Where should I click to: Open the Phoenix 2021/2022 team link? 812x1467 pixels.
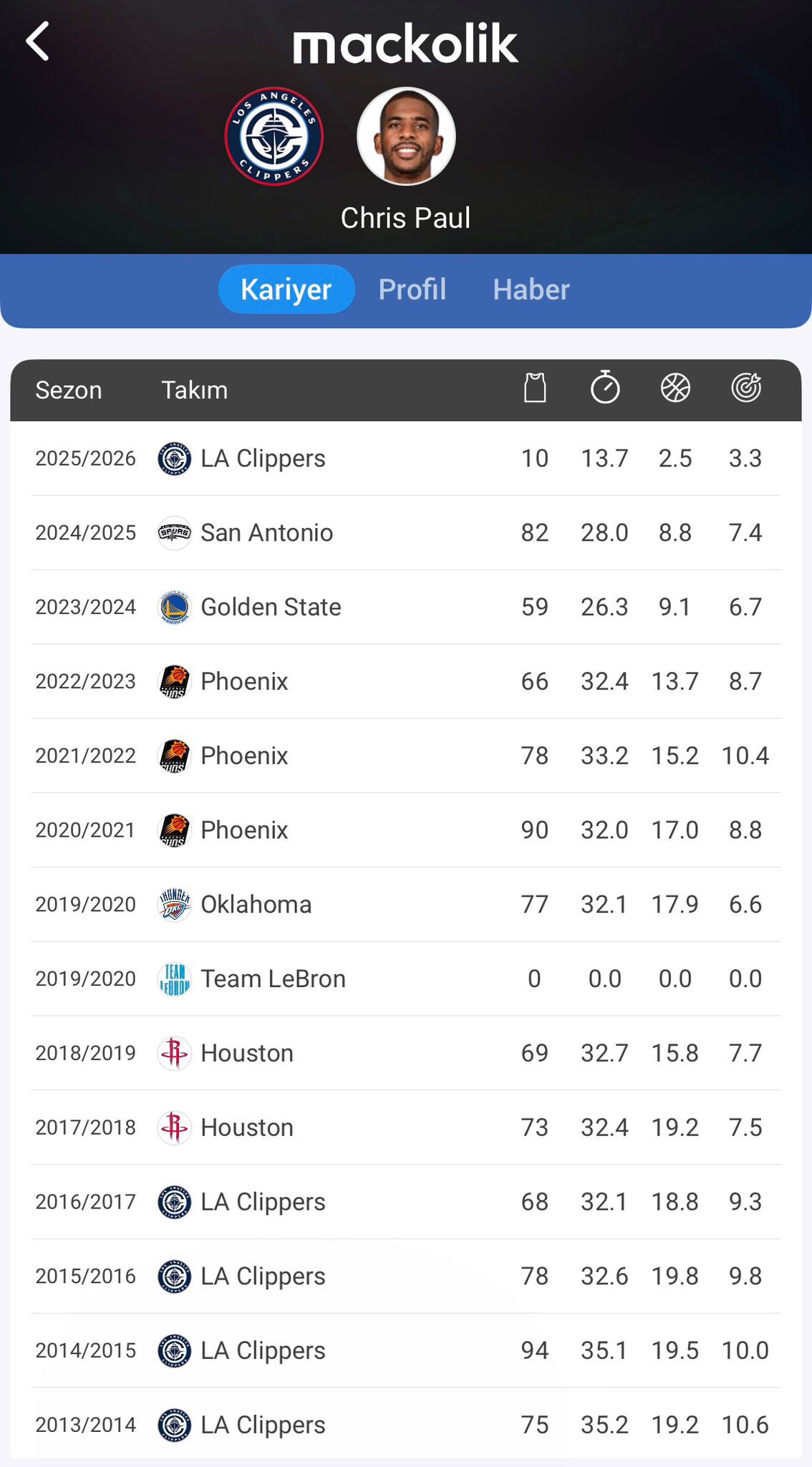[x=244, y=756]
